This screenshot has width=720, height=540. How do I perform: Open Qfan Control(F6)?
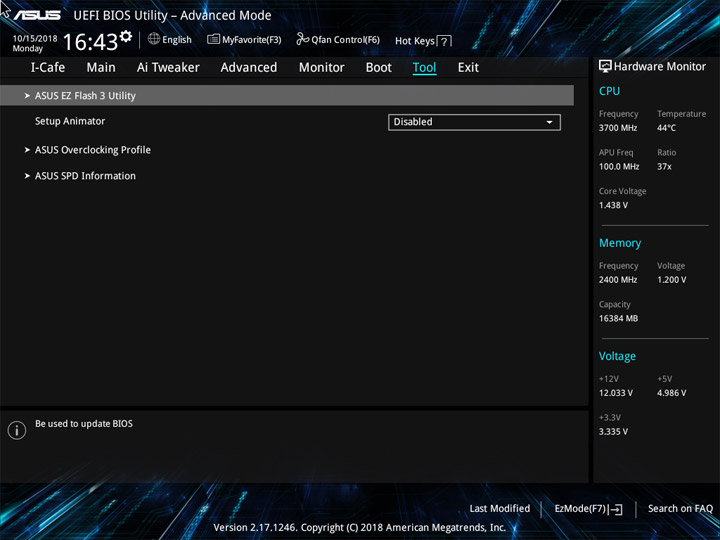(x=338, y=39)
